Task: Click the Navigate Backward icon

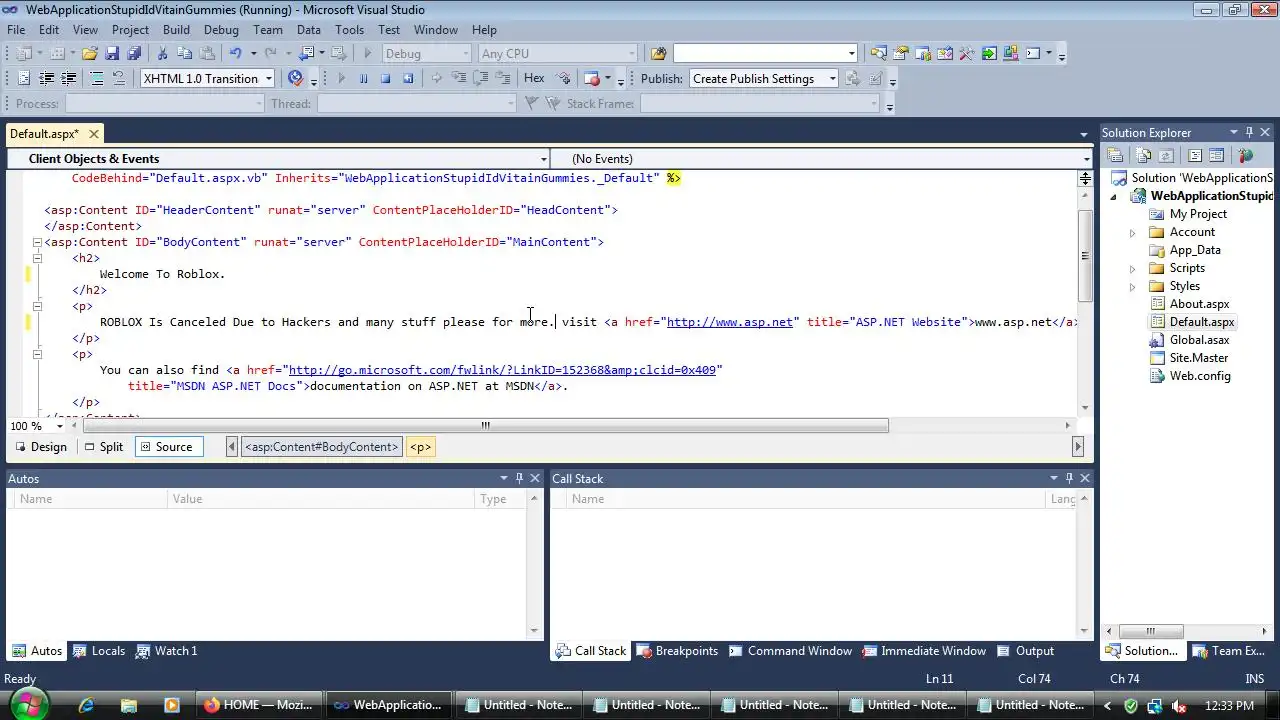Action: [305, 53]
